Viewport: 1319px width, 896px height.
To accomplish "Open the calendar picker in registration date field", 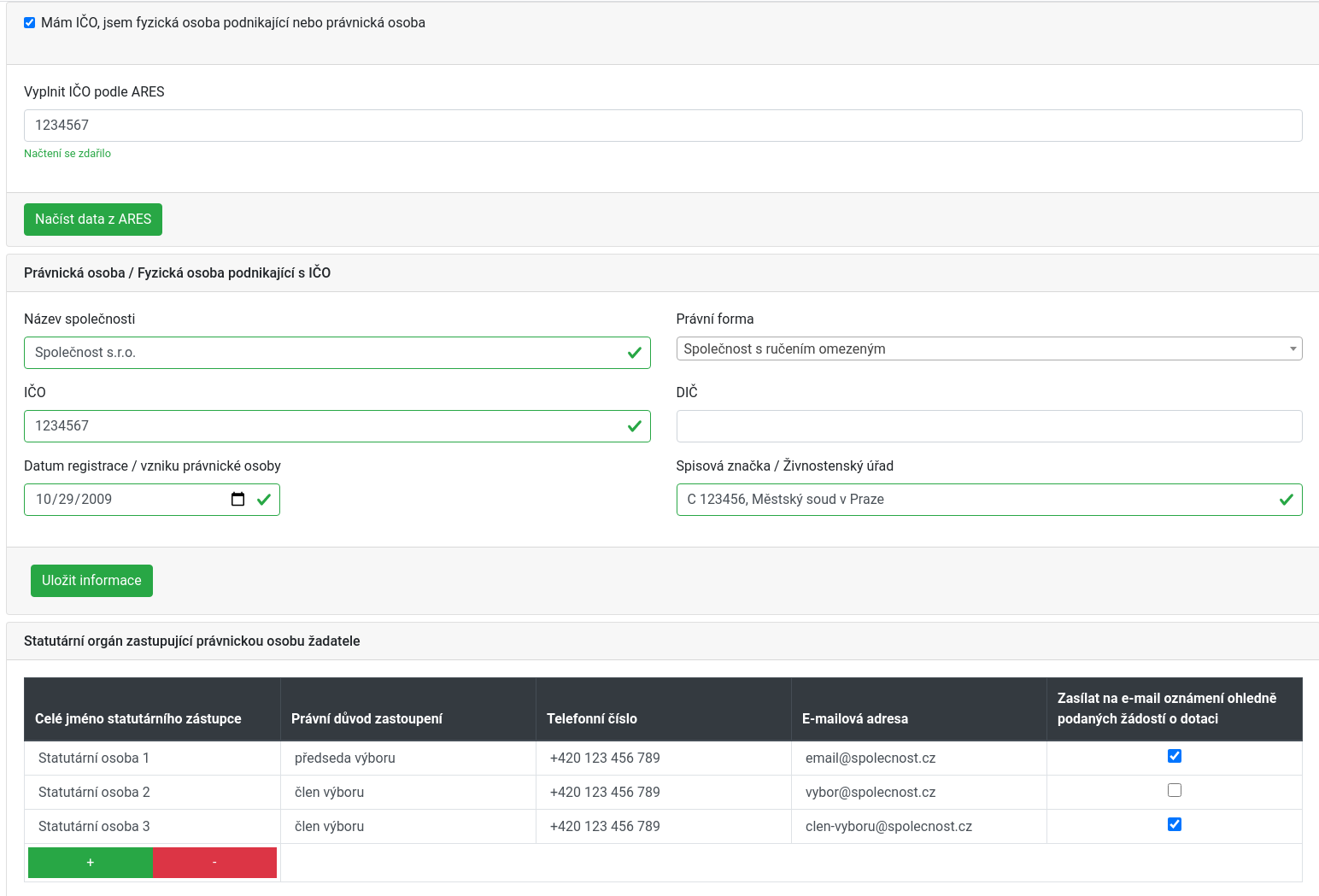I will [x=237, y=500].
